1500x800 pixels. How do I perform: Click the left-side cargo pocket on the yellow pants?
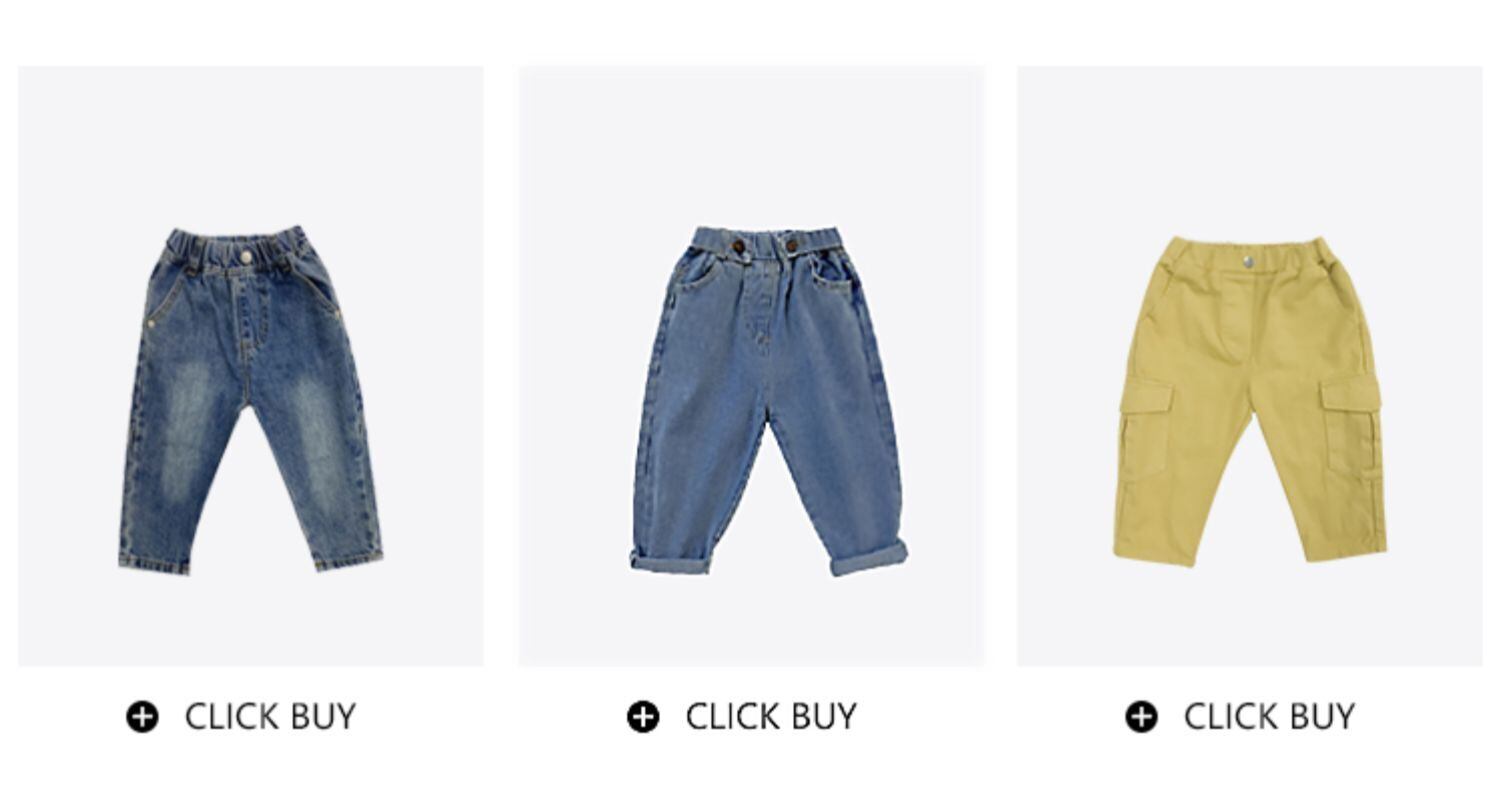click(x=1145, y=432)
